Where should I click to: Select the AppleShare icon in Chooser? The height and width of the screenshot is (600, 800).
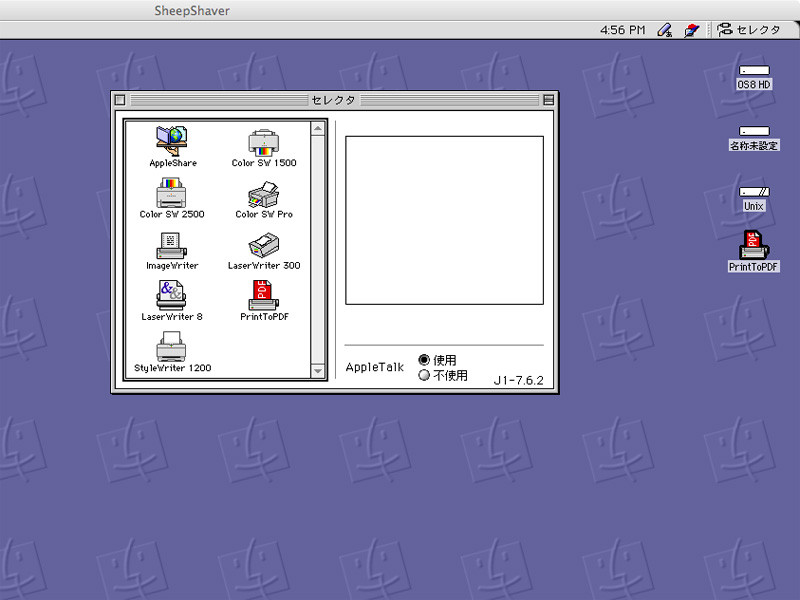pos(172,142)
